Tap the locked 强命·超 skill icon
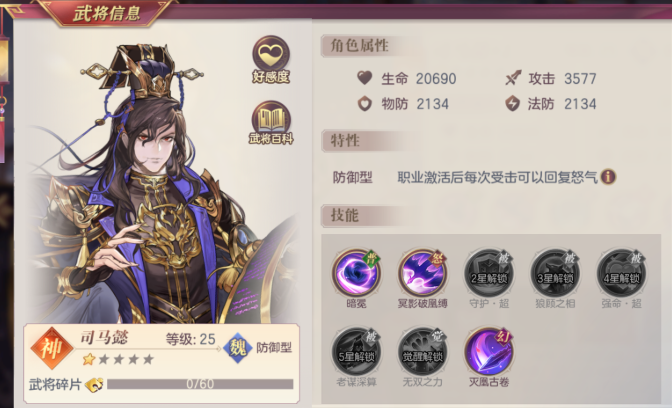The height and width of the screenshot is (408, 672). [621, 273]
